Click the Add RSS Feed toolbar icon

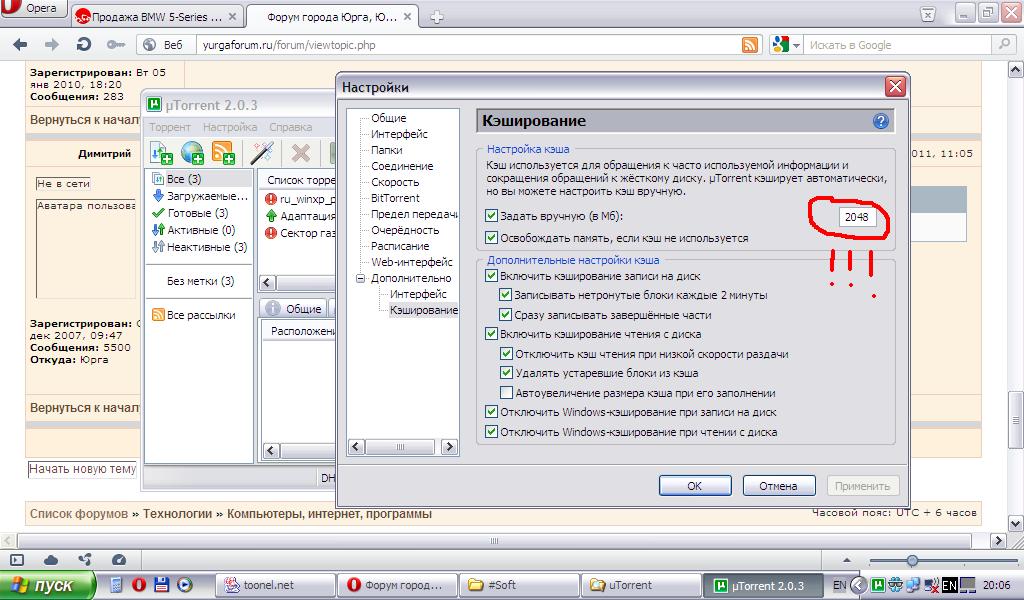[x=223, y=153]
